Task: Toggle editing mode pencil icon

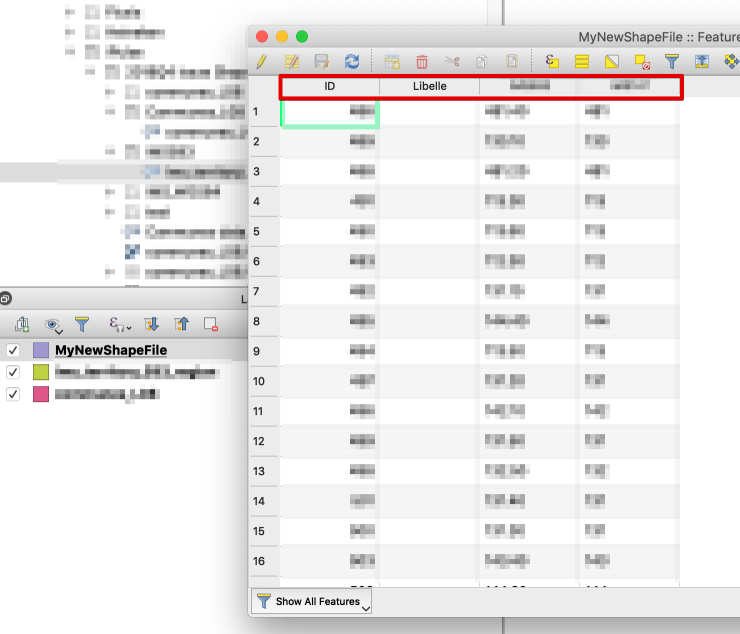Action: click(x=262, y=62)
